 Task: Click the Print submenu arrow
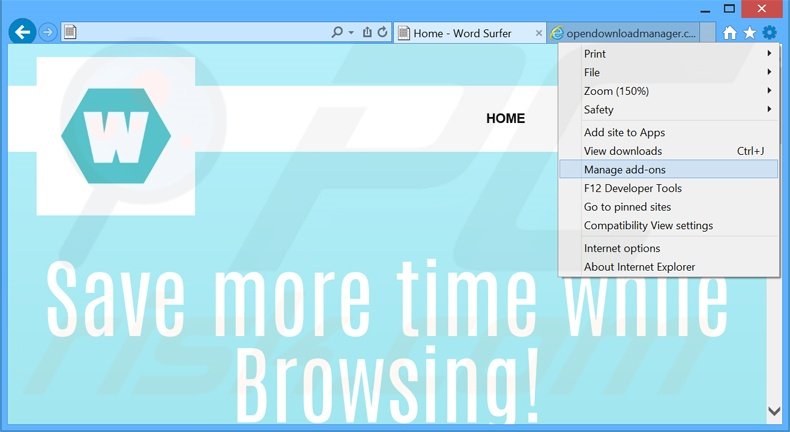769,53
